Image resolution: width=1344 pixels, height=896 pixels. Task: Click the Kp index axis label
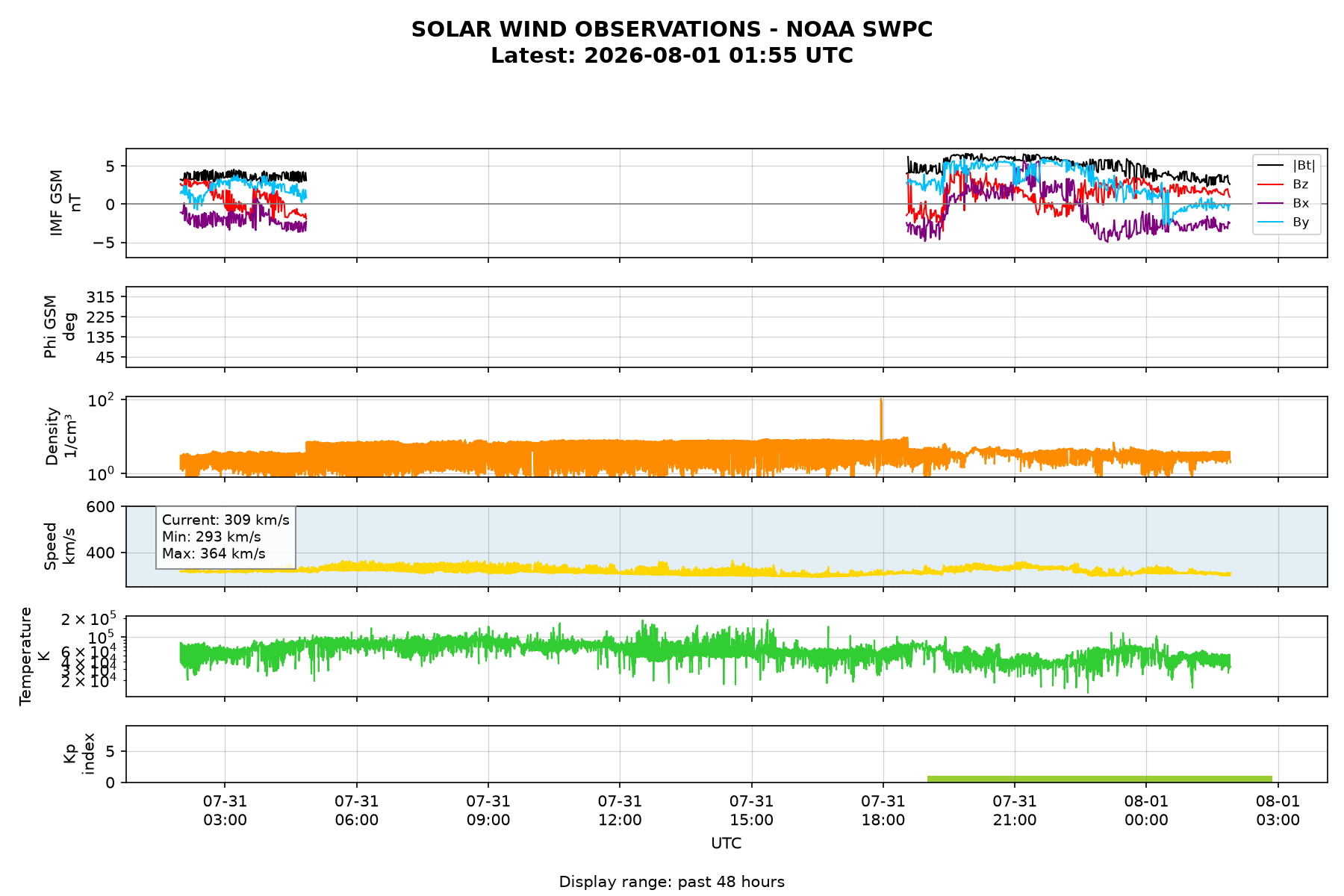[x=79, y=754]
